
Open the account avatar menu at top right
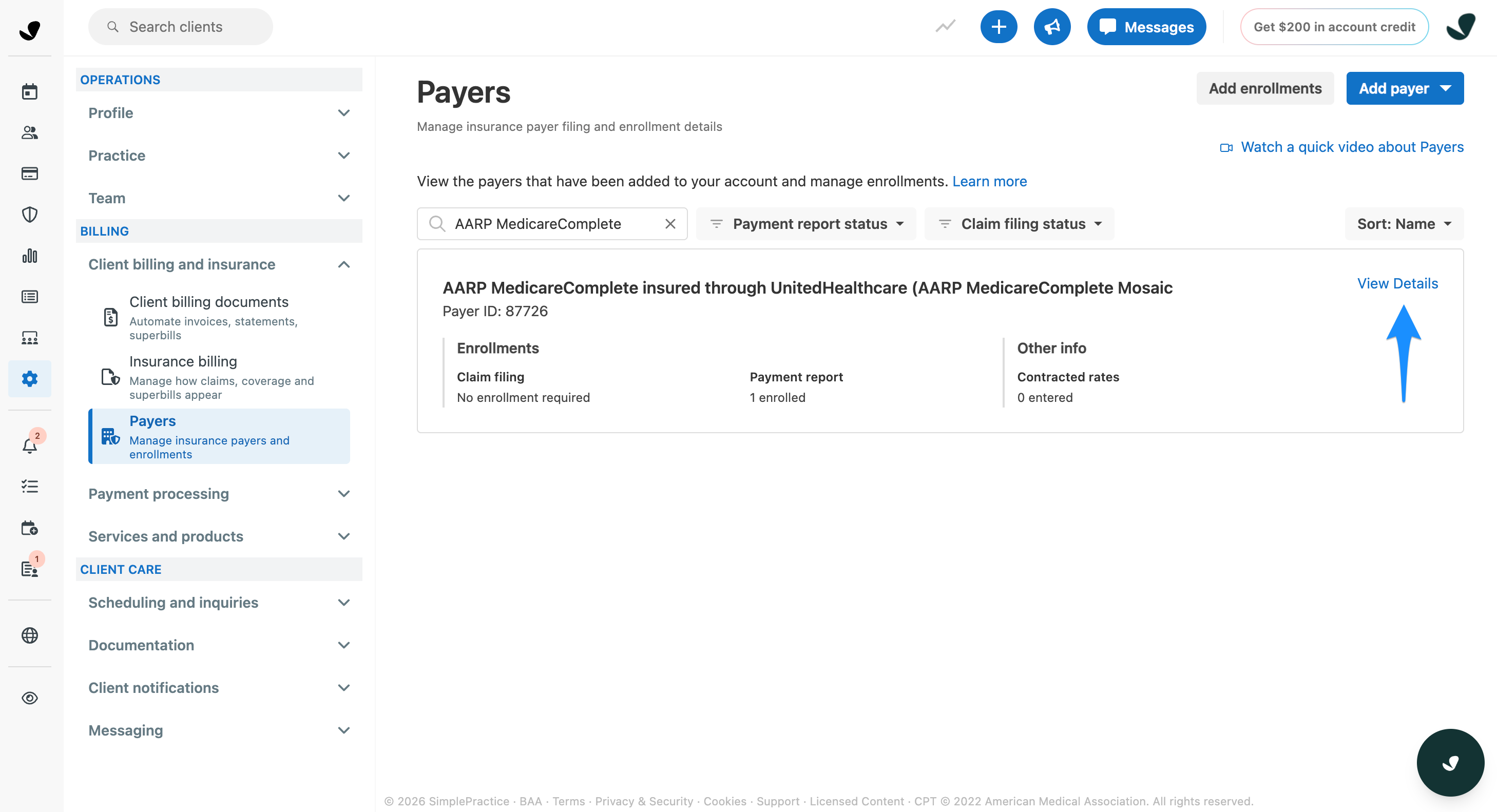[x=1461, y=27]
